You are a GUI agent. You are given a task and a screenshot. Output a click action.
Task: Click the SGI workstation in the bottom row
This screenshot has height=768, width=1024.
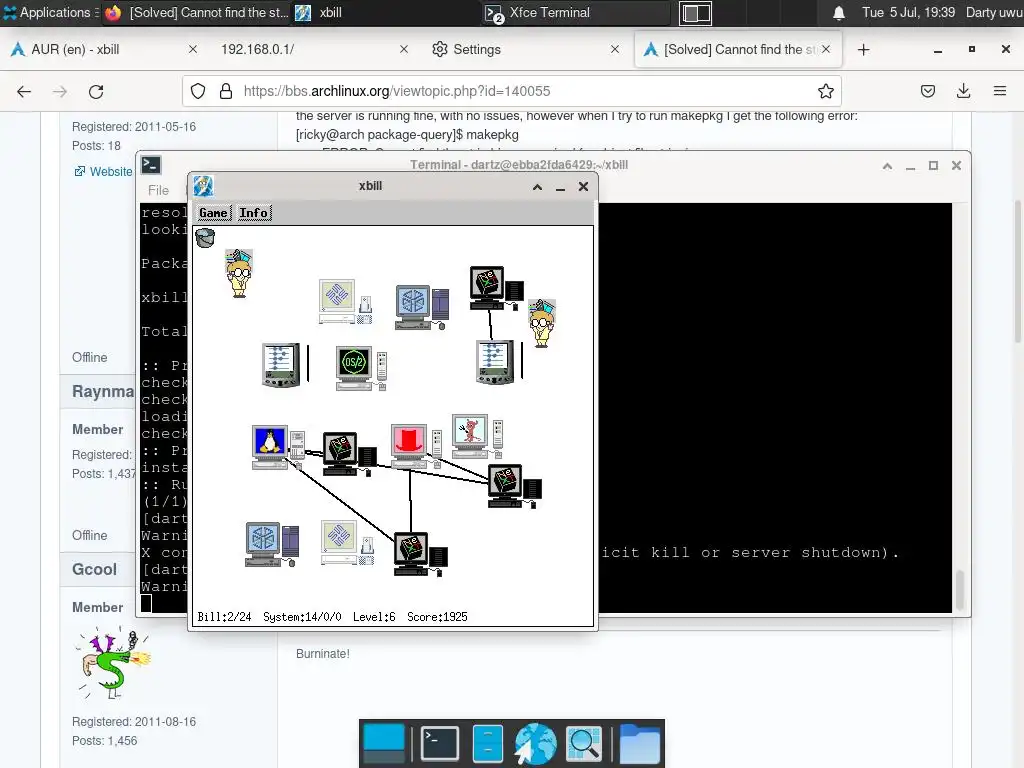click(272, 545)
